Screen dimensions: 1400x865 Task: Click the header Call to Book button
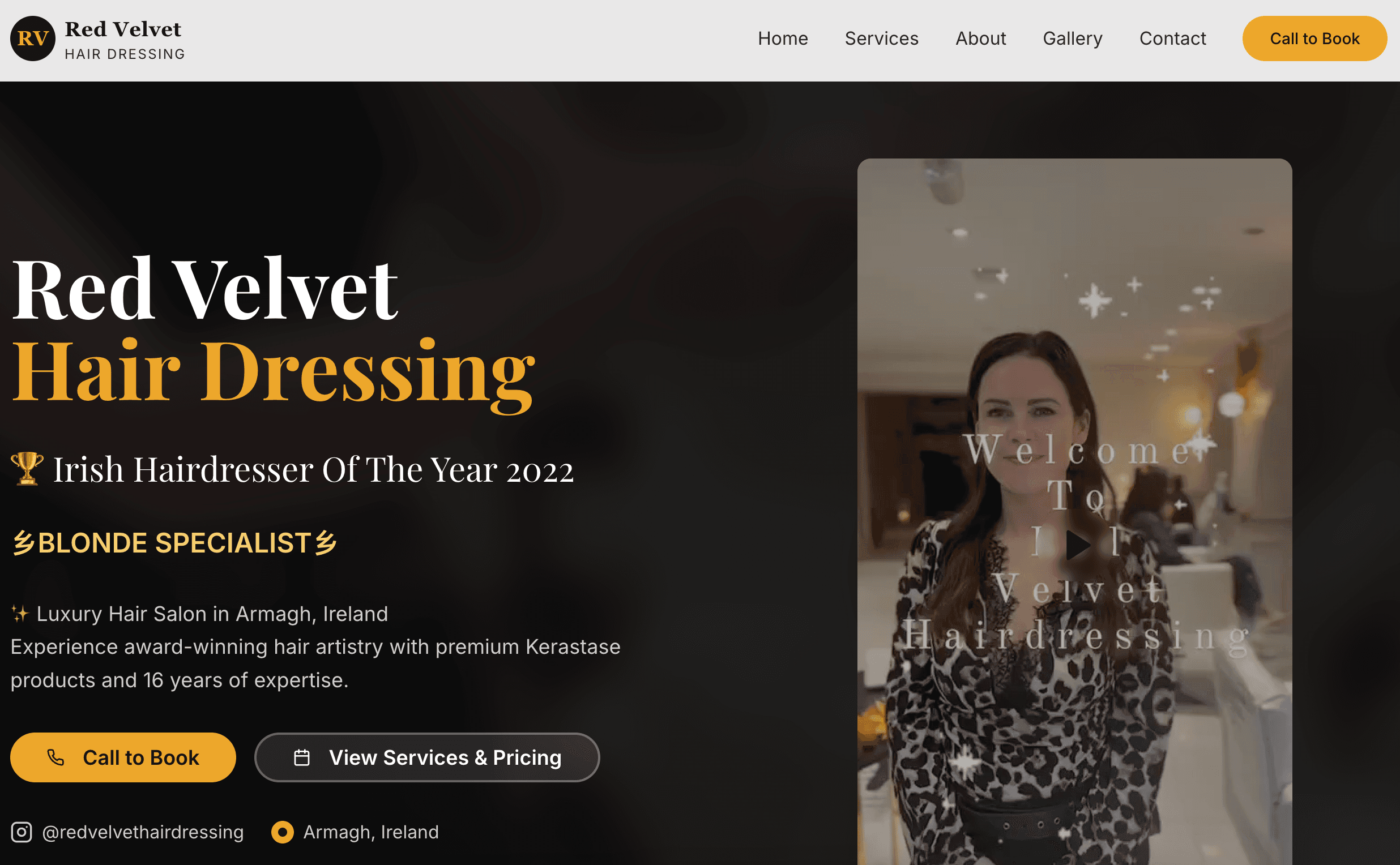tap(1314, 38)
